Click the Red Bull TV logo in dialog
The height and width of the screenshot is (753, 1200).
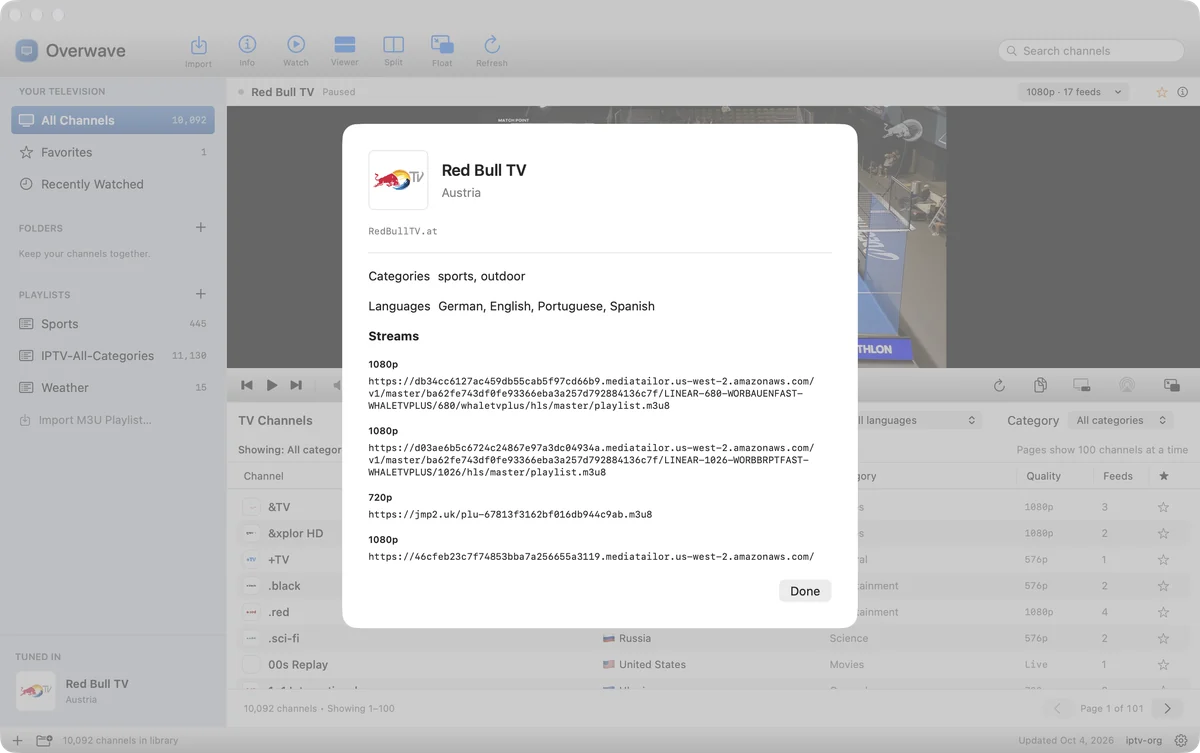click(398, 180)
